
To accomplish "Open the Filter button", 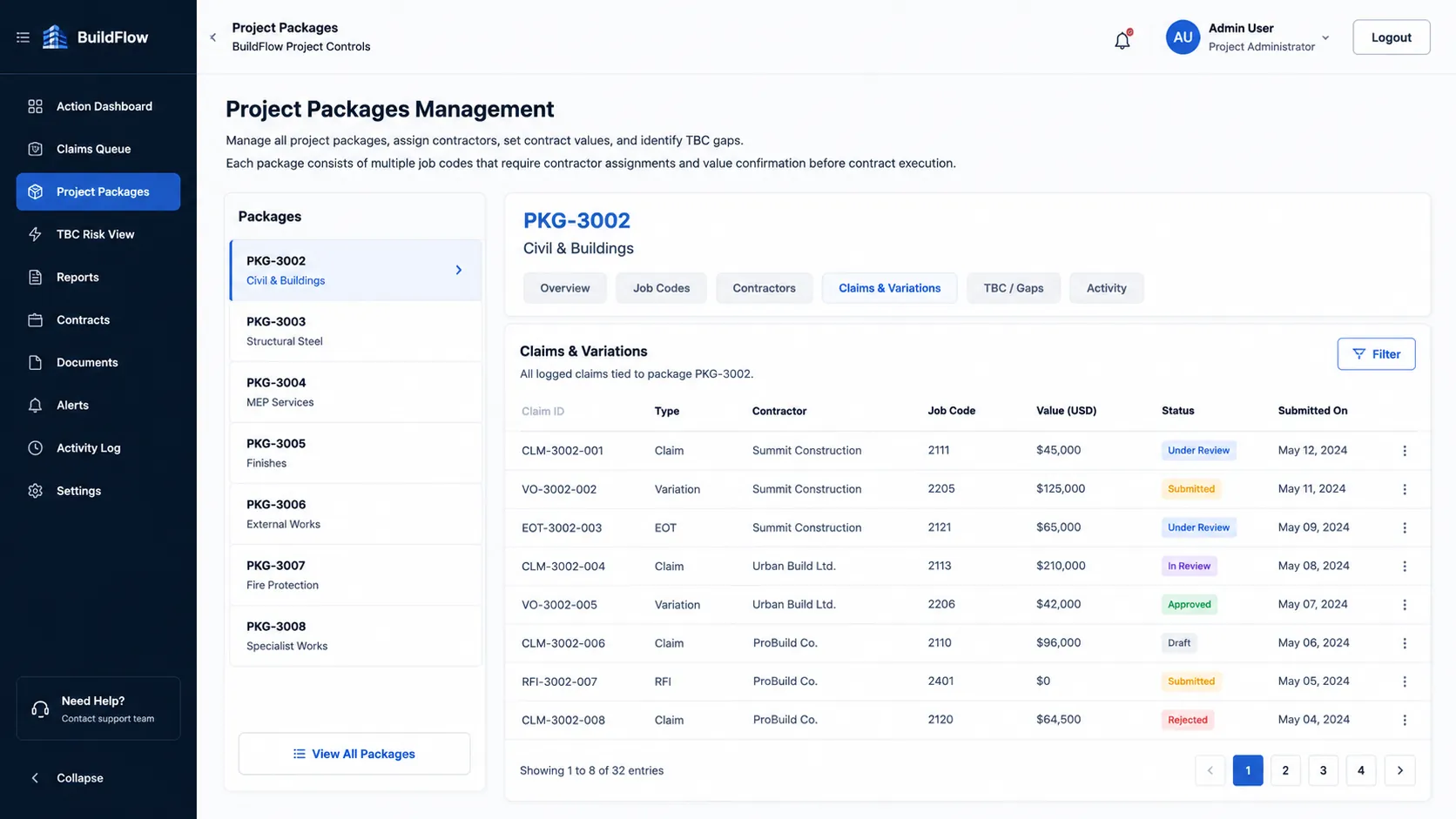I will point(1376,354).
